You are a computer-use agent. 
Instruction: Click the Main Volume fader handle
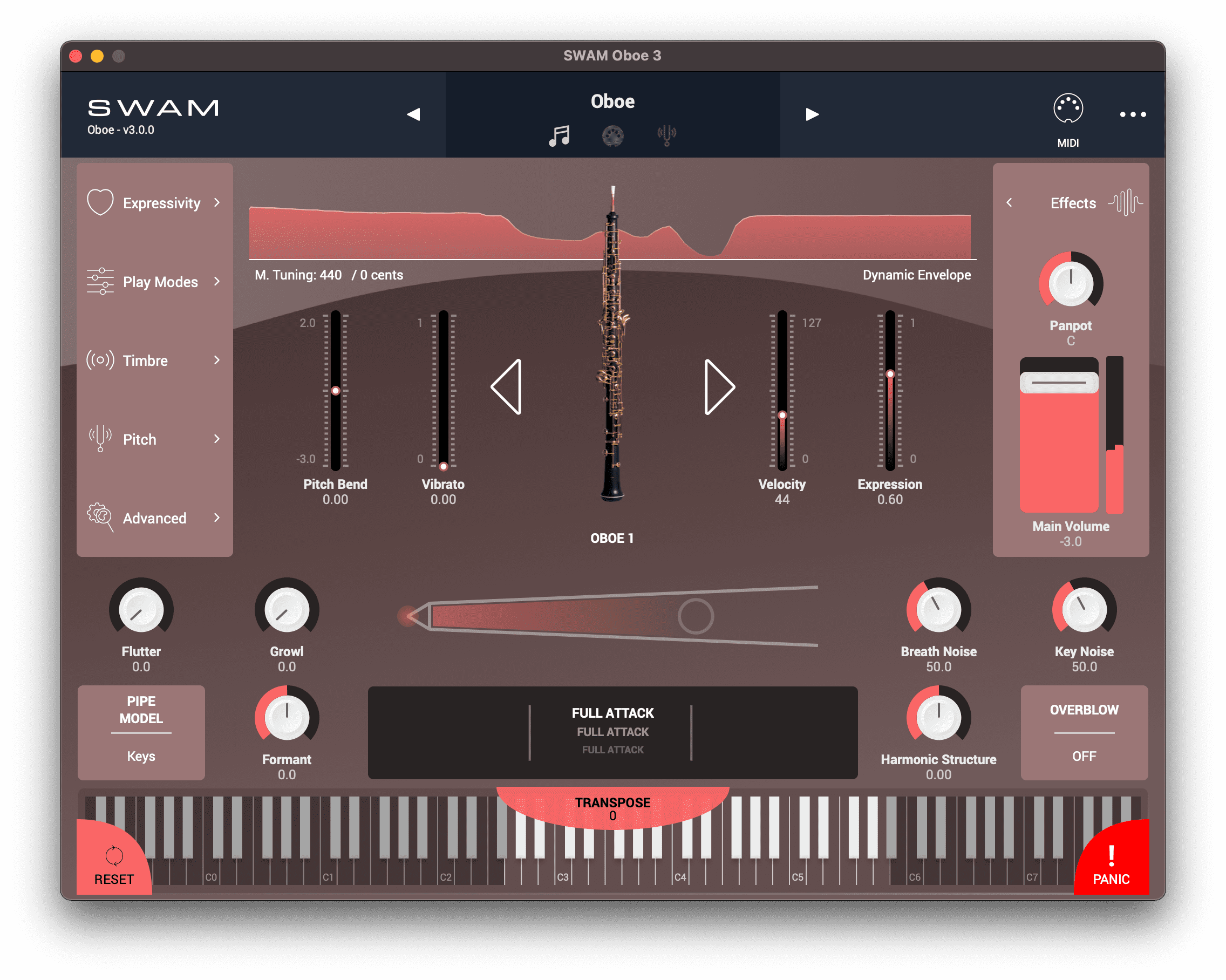[1059, 382]
